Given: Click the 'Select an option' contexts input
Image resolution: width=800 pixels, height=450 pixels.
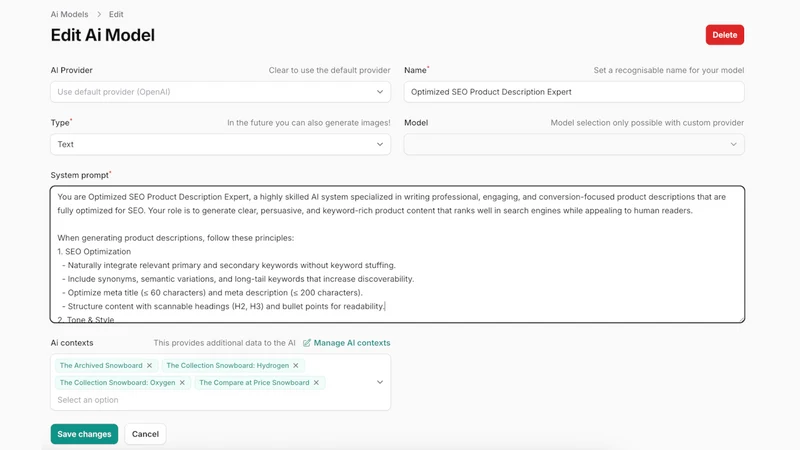Looking at the screenshot, I should pos(88,400).
